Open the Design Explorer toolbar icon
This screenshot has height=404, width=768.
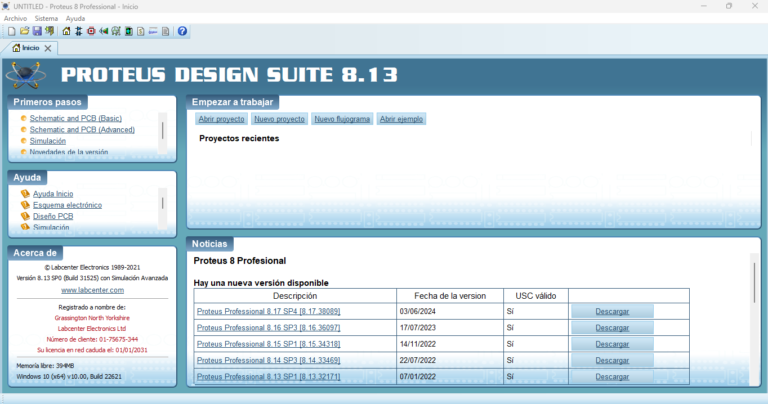(x=128, y=31)
